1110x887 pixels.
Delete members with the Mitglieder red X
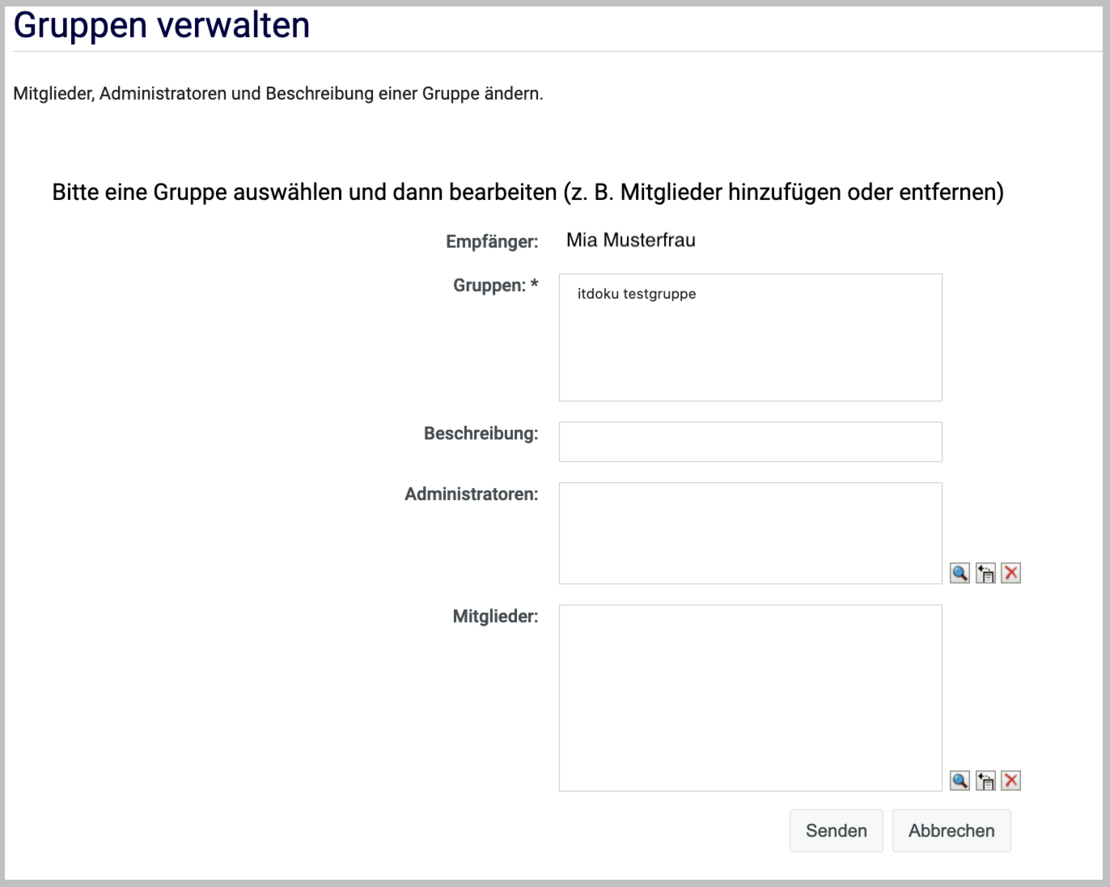tap(1011, 781)
